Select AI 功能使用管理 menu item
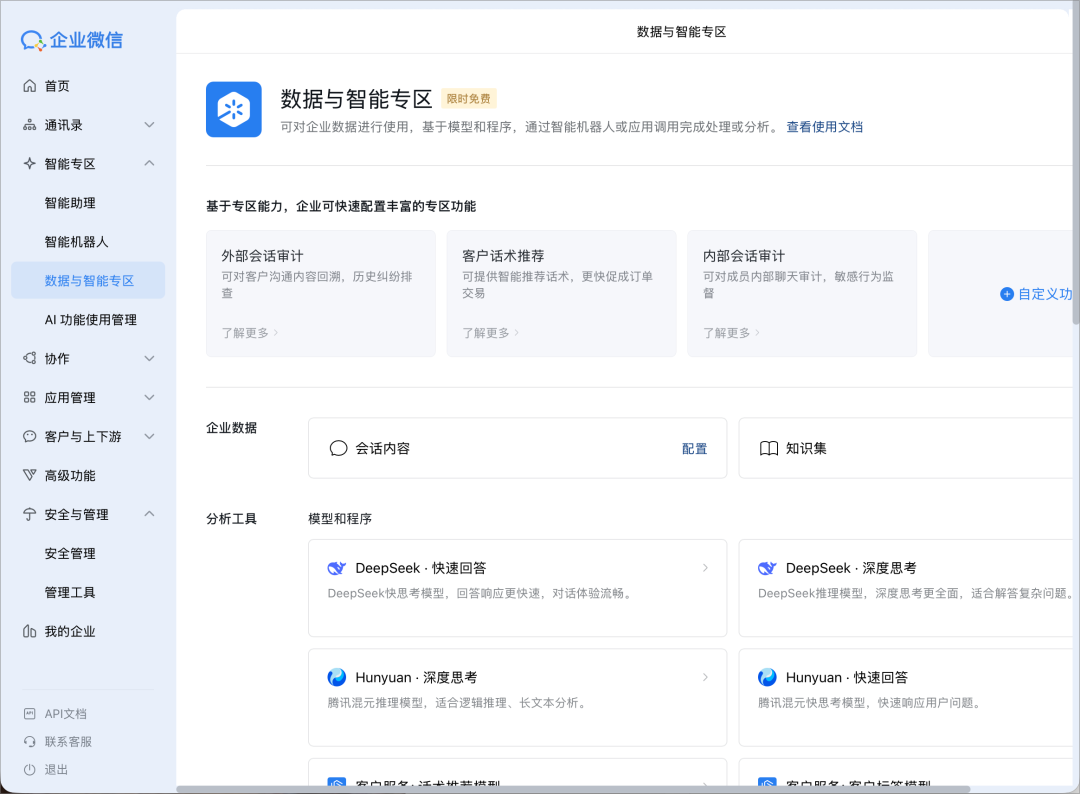This screenshot has width=1080, height=794. point(87,320)
